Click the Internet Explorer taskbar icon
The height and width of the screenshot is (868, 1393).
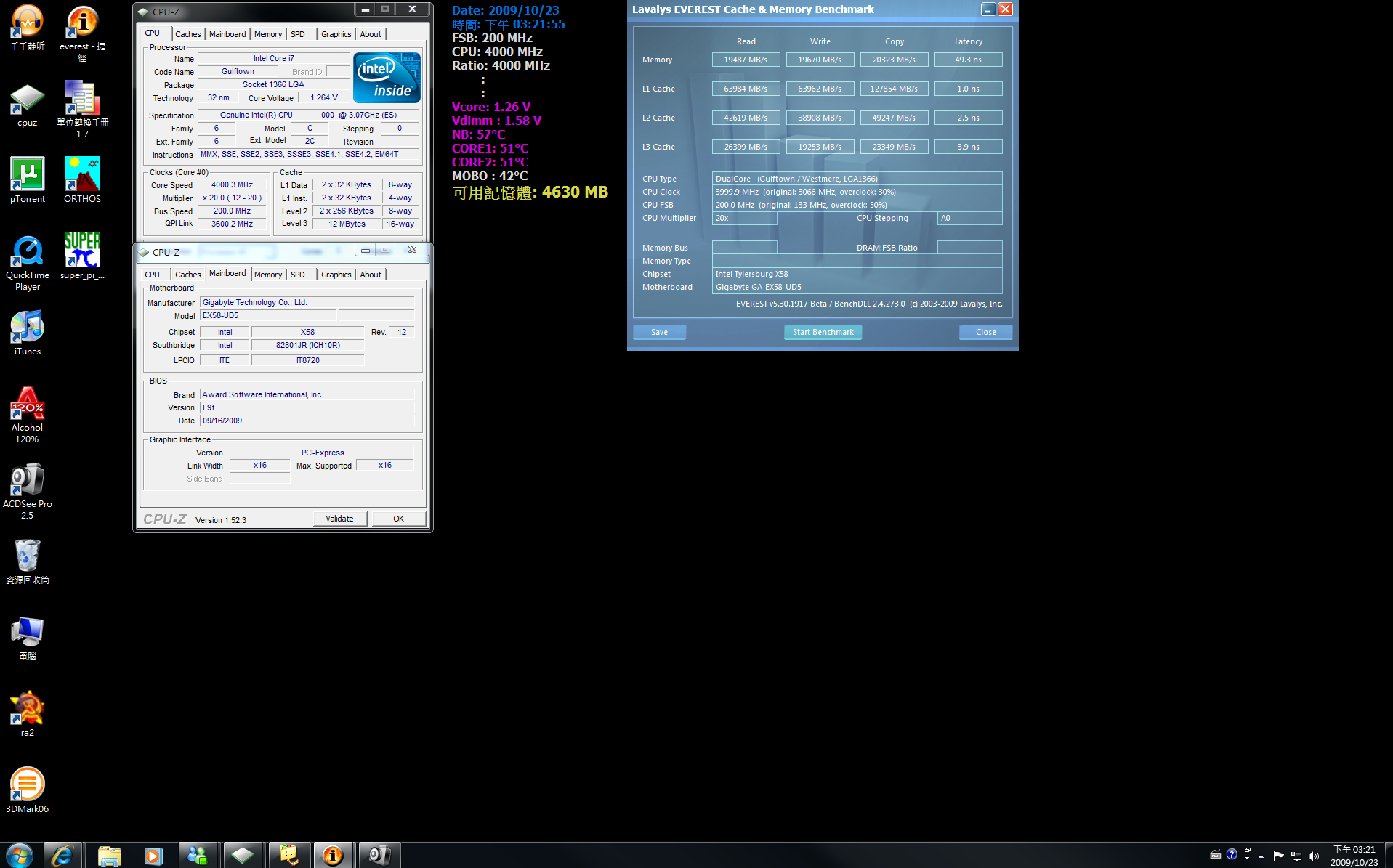[62, 855]
